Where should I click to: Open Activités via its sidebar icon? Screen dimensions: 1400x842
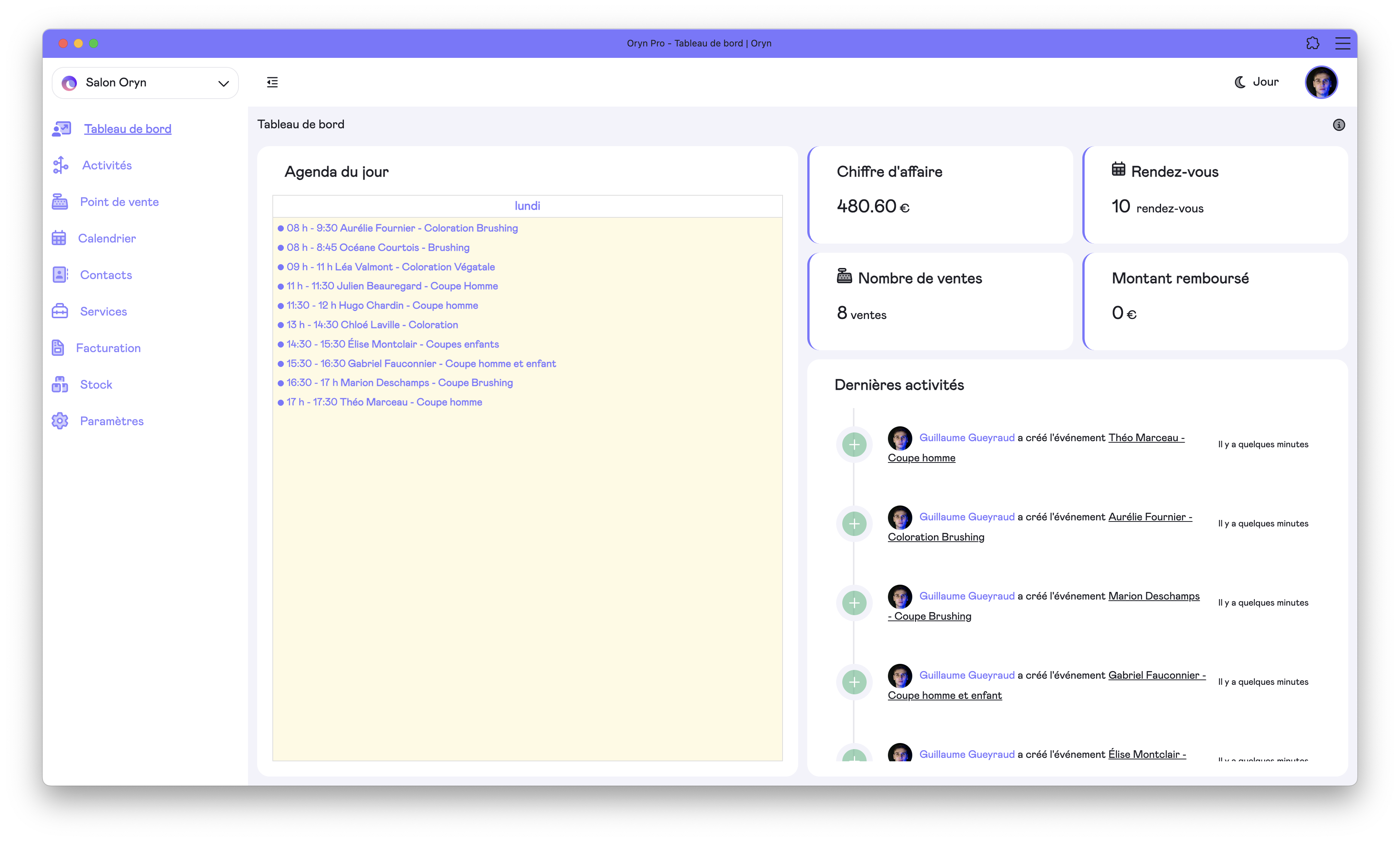pos(60,165)
